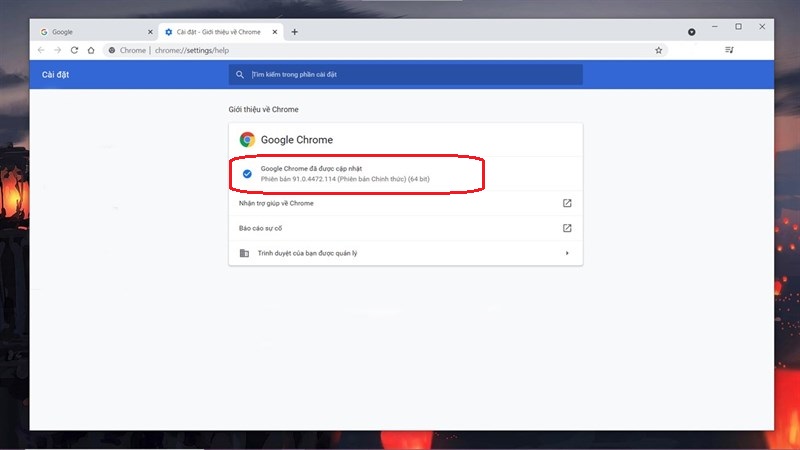Viewport: 800px width, 450px height.
Task: Reload the page with the refresh icon
Action: (74, 50)
